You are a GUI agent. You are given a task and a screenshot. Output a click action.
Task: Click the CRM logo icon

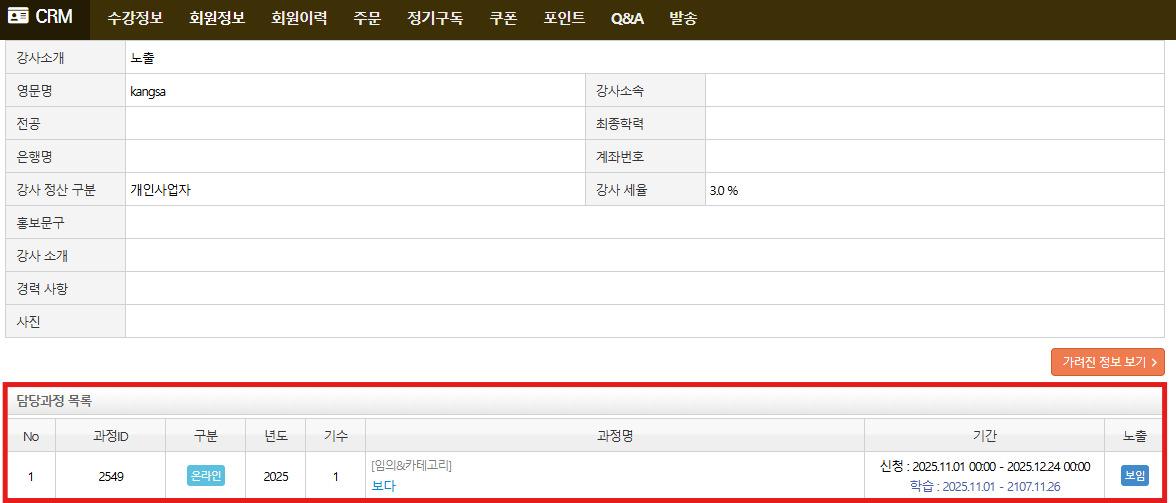pos(19,17)
